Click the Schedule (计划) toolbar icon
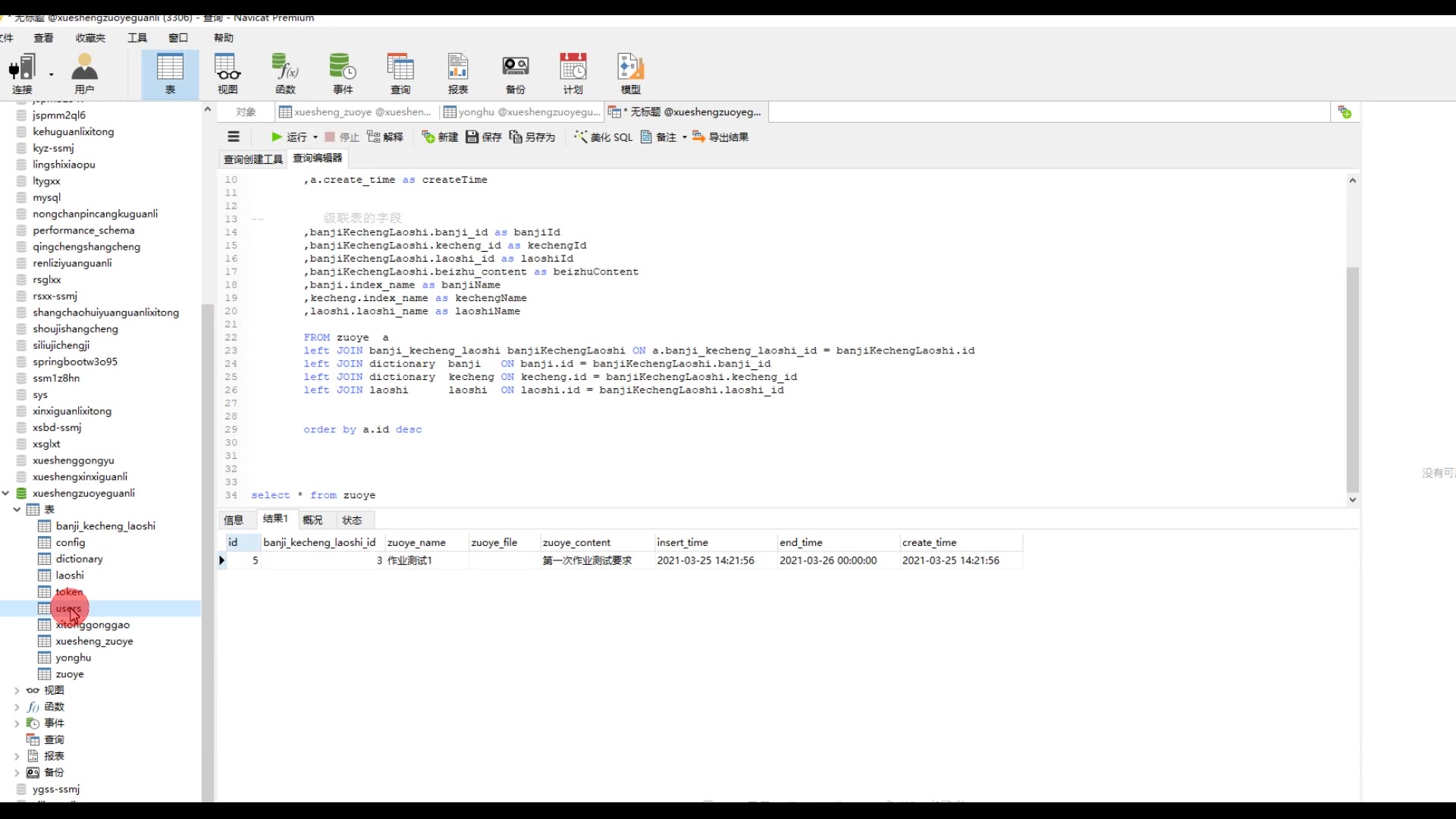 point(573,74)
